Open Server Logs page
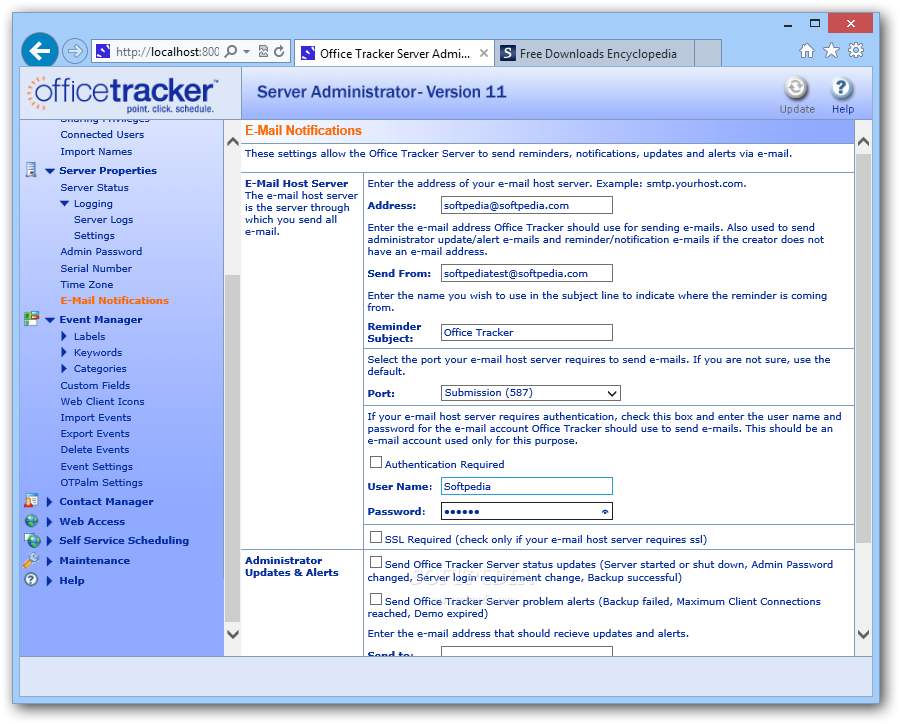The image size is (900, 724). click(x=103, y=219)
